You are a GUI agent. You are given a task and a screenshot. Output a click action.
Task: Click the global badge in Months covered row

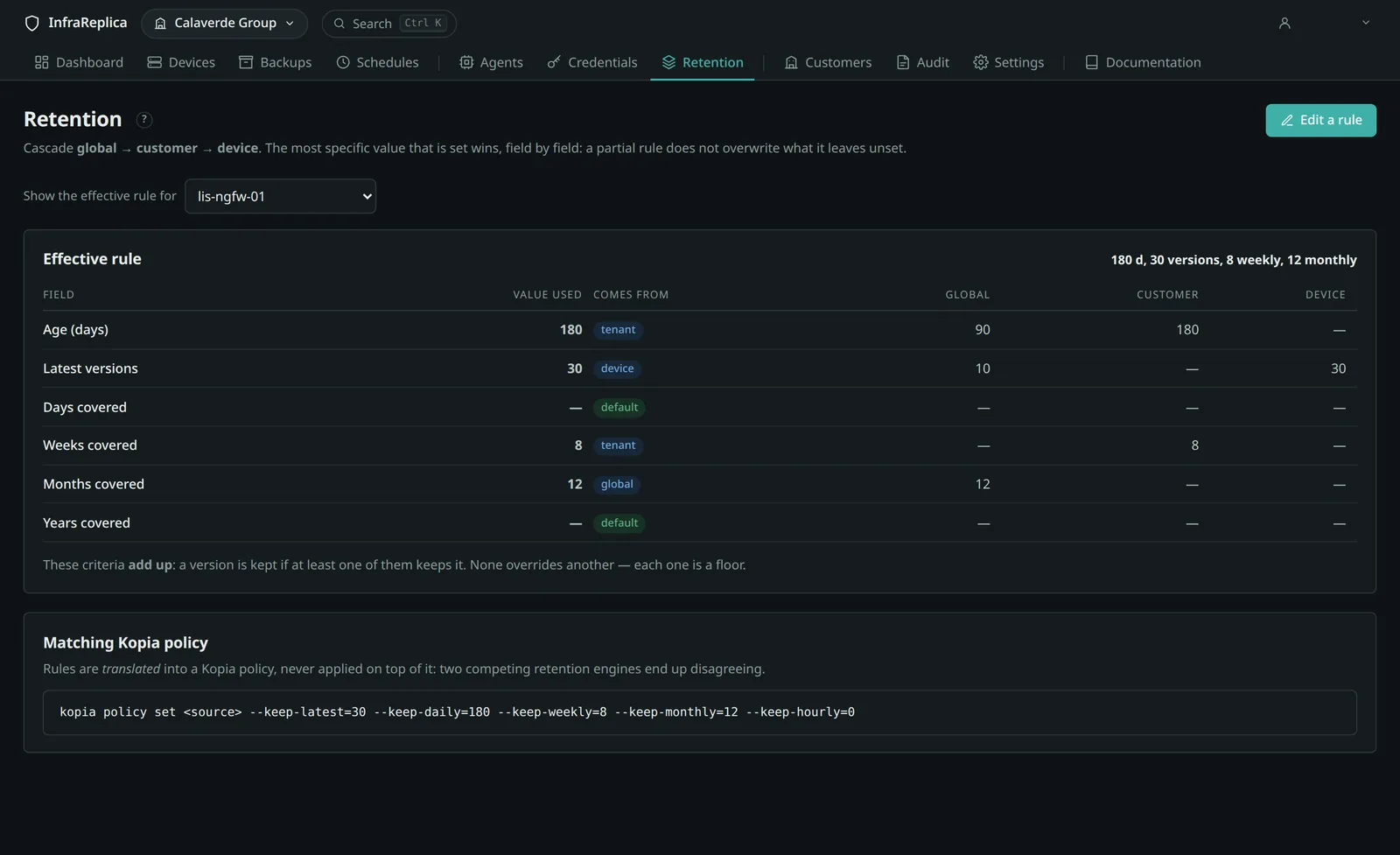pos(617,484)
